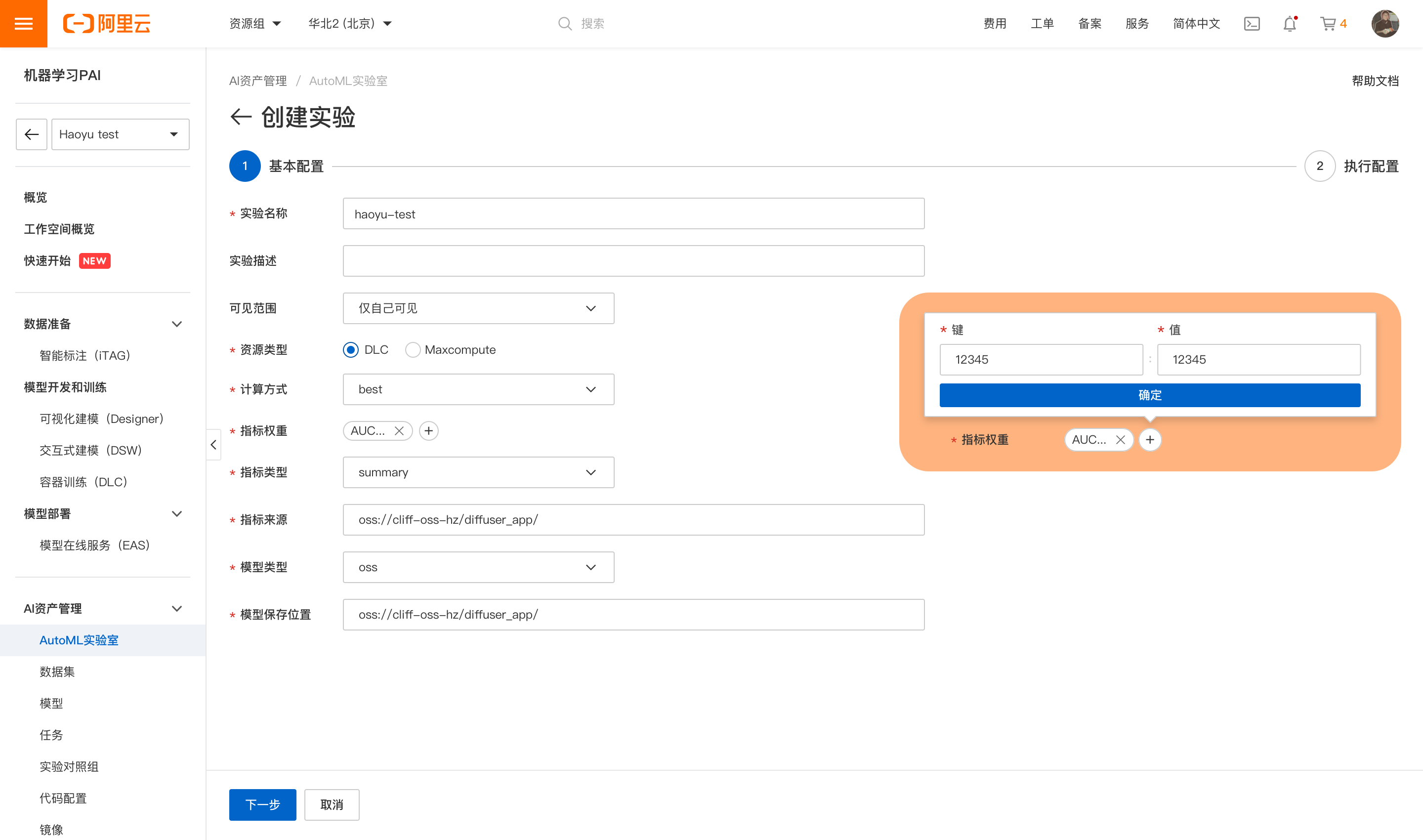Go to 容器训练 (DLC) menu item

pos(83,482)
